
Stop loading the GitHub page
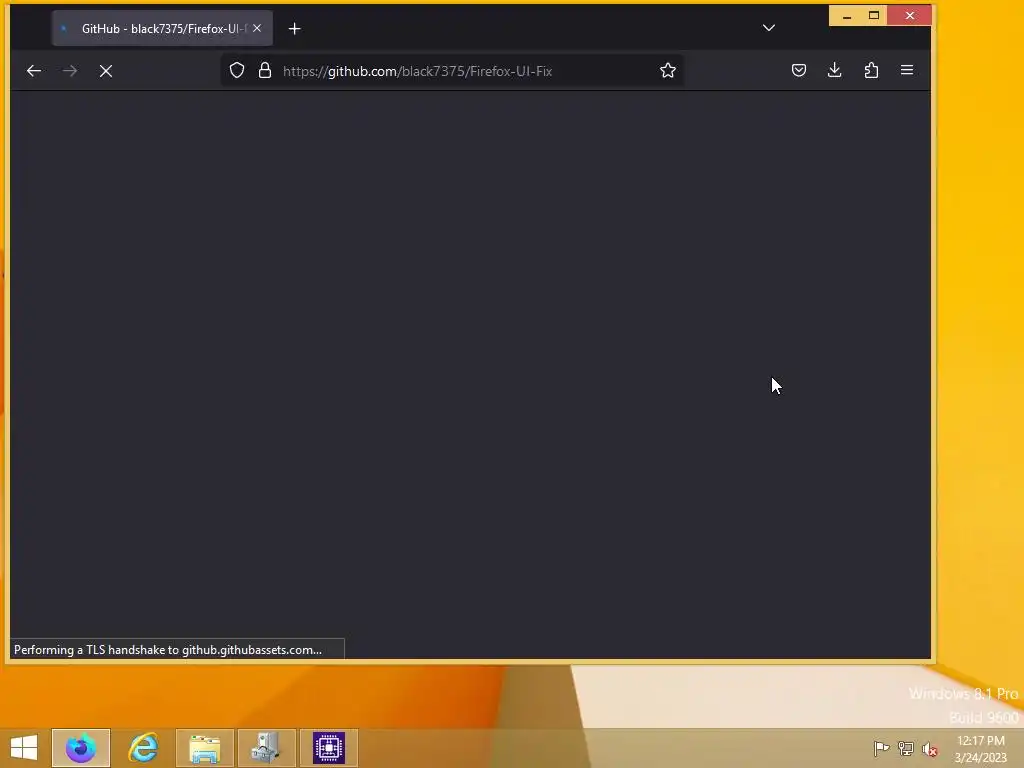pyautogui.click(x=106, y=71)
